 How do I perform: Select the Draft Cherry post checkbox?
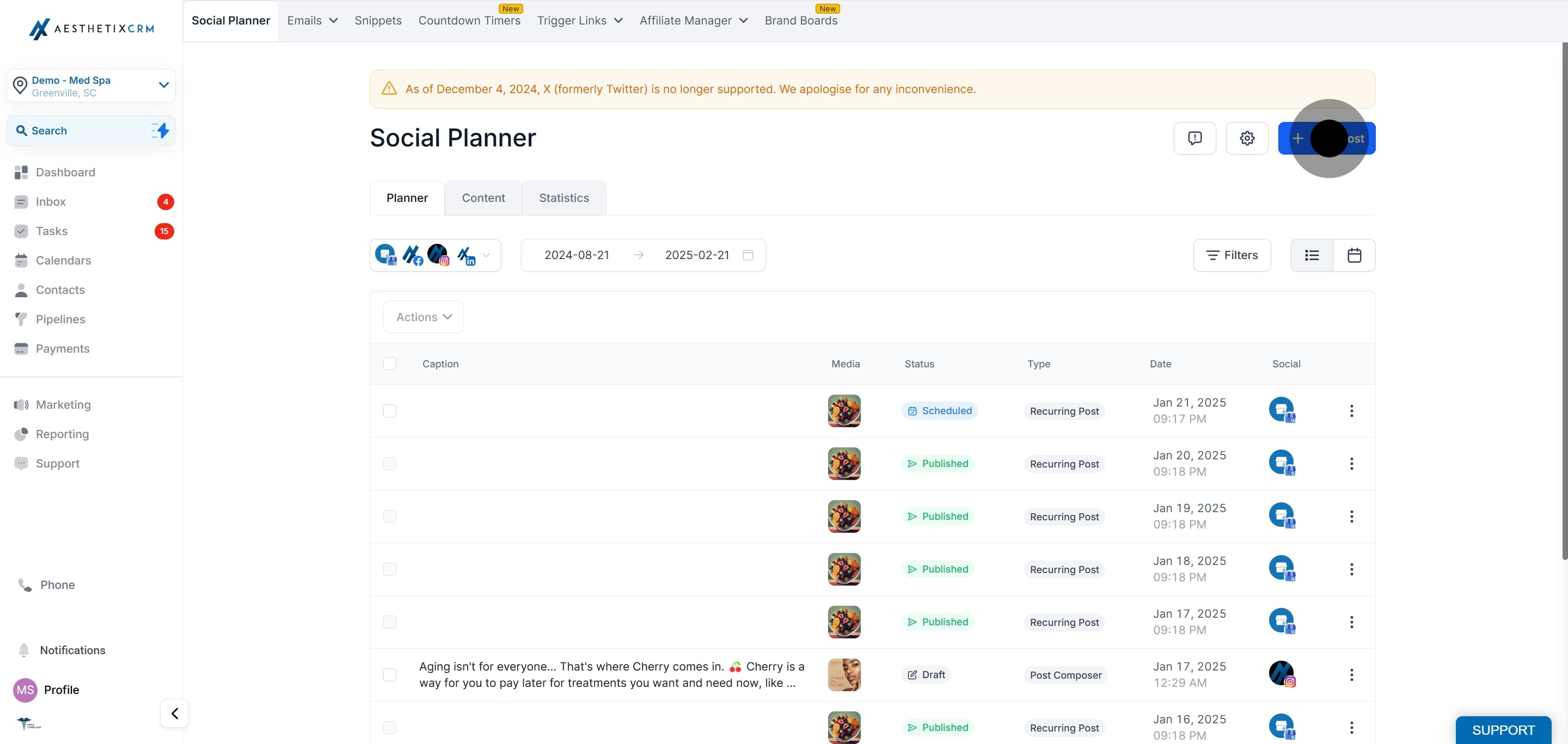390,675
